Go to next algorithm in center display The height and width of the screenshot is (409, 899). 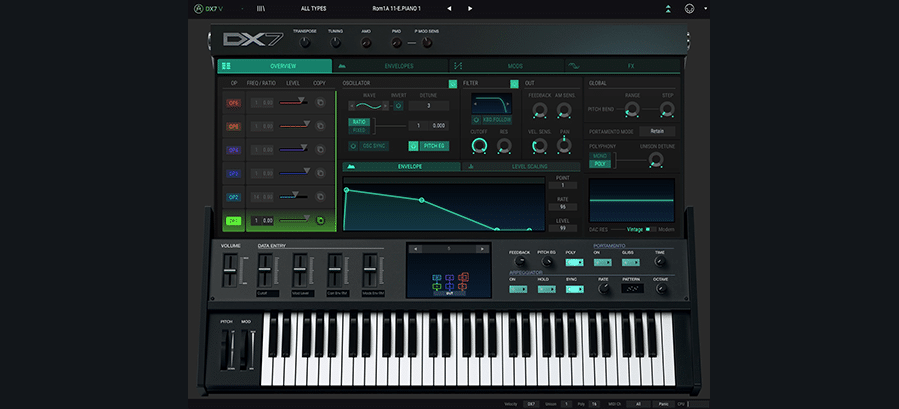coord(483,249)
